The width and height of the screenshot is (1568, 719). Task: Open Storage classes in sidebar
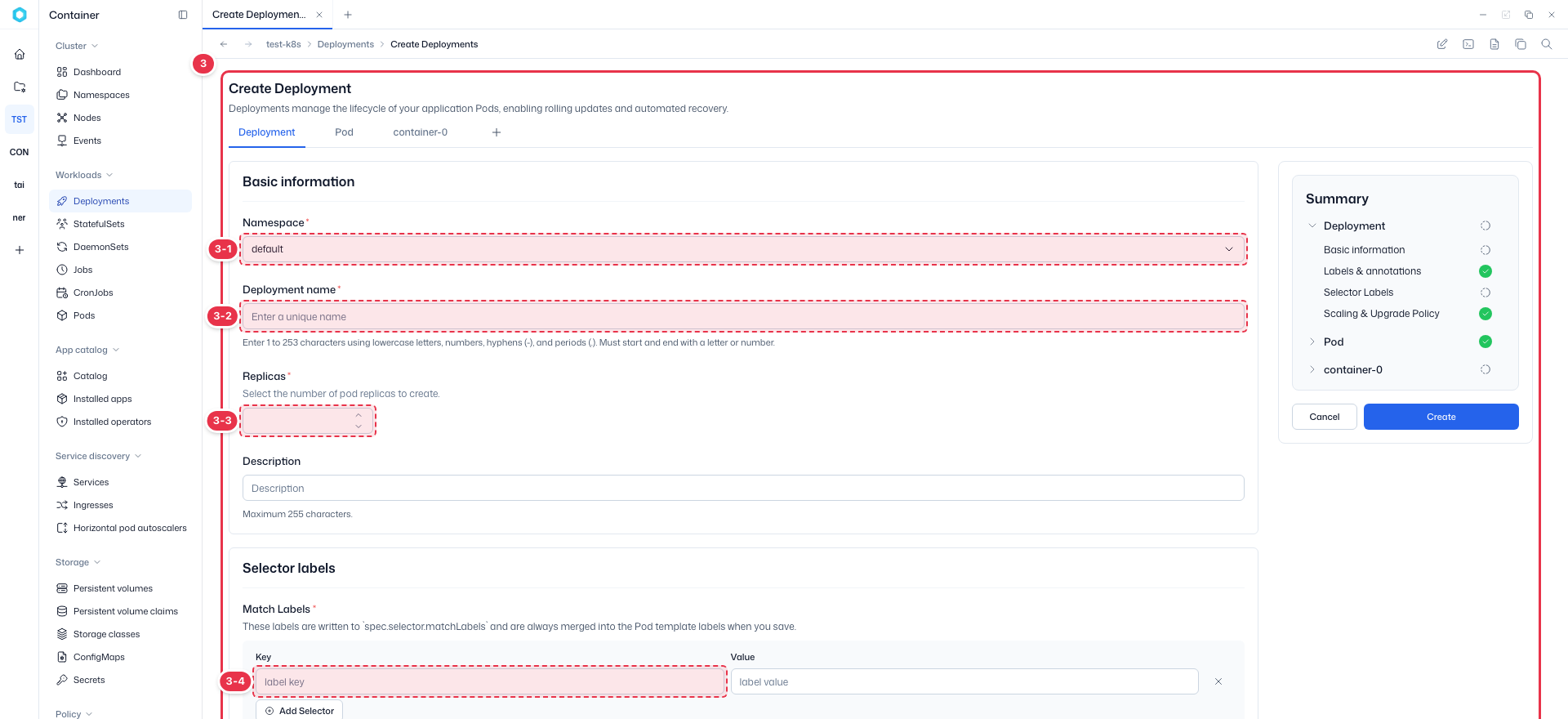click(x=120, y=634)
